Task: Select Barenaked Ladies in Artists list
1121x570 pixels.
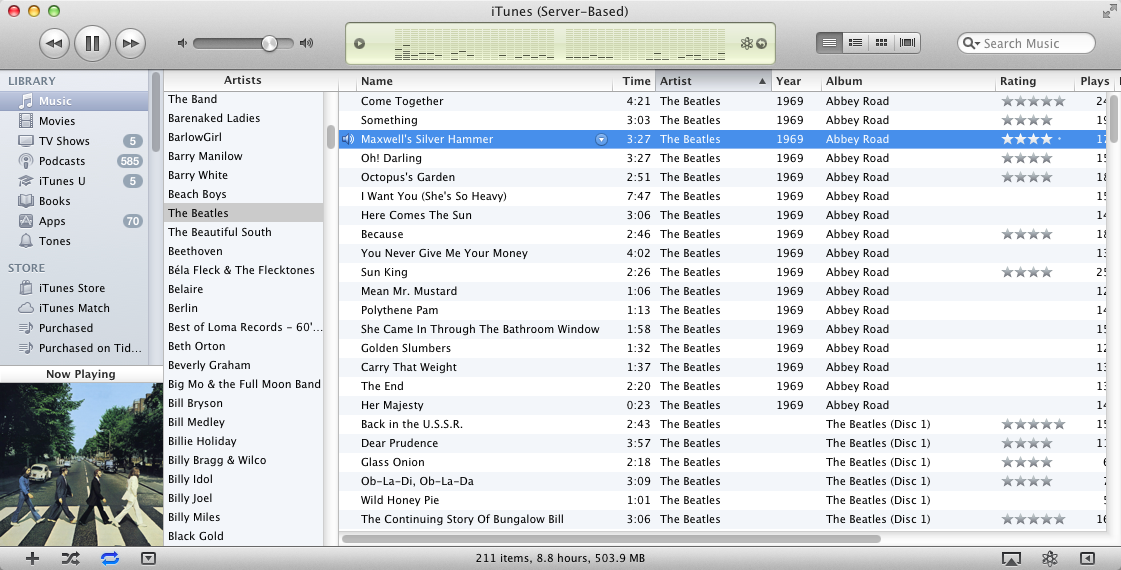Action: pos(244,118)
